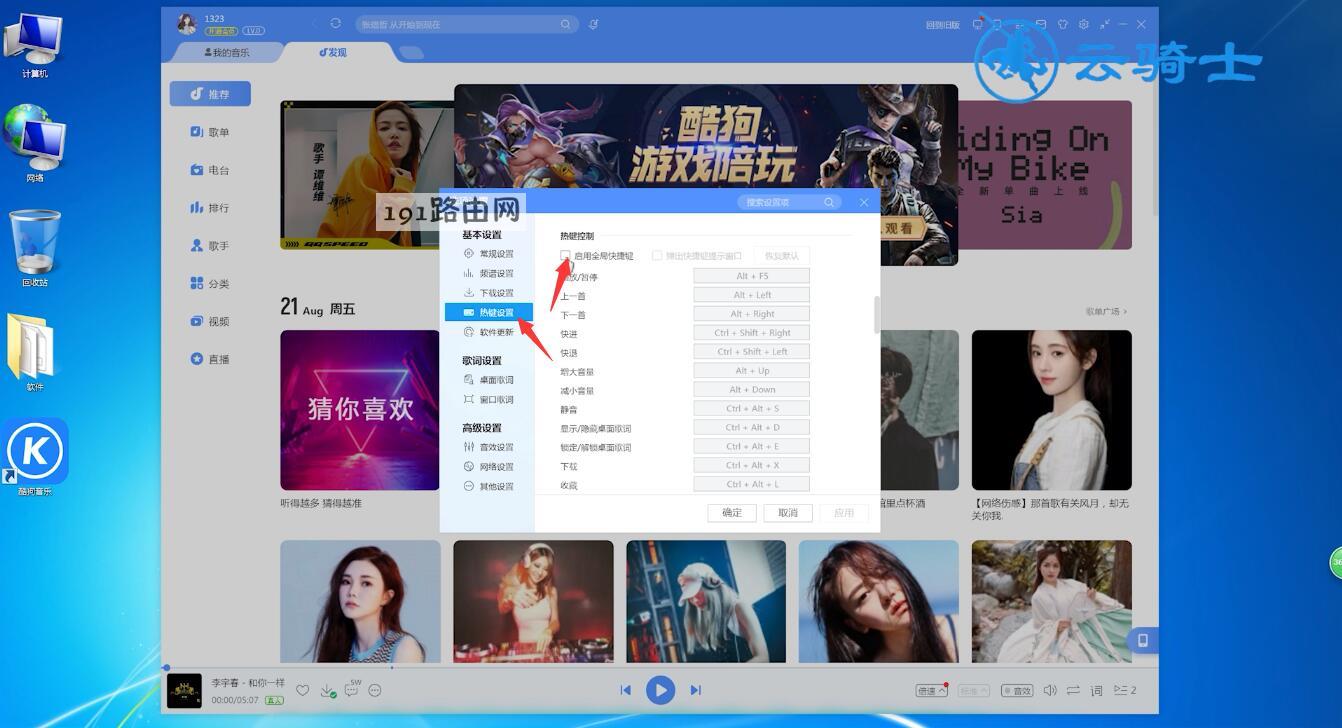Click the 上一首 hotkey field Alt + Left
Viewport: 1342px width, 728px height.
(x=752, y=295)
